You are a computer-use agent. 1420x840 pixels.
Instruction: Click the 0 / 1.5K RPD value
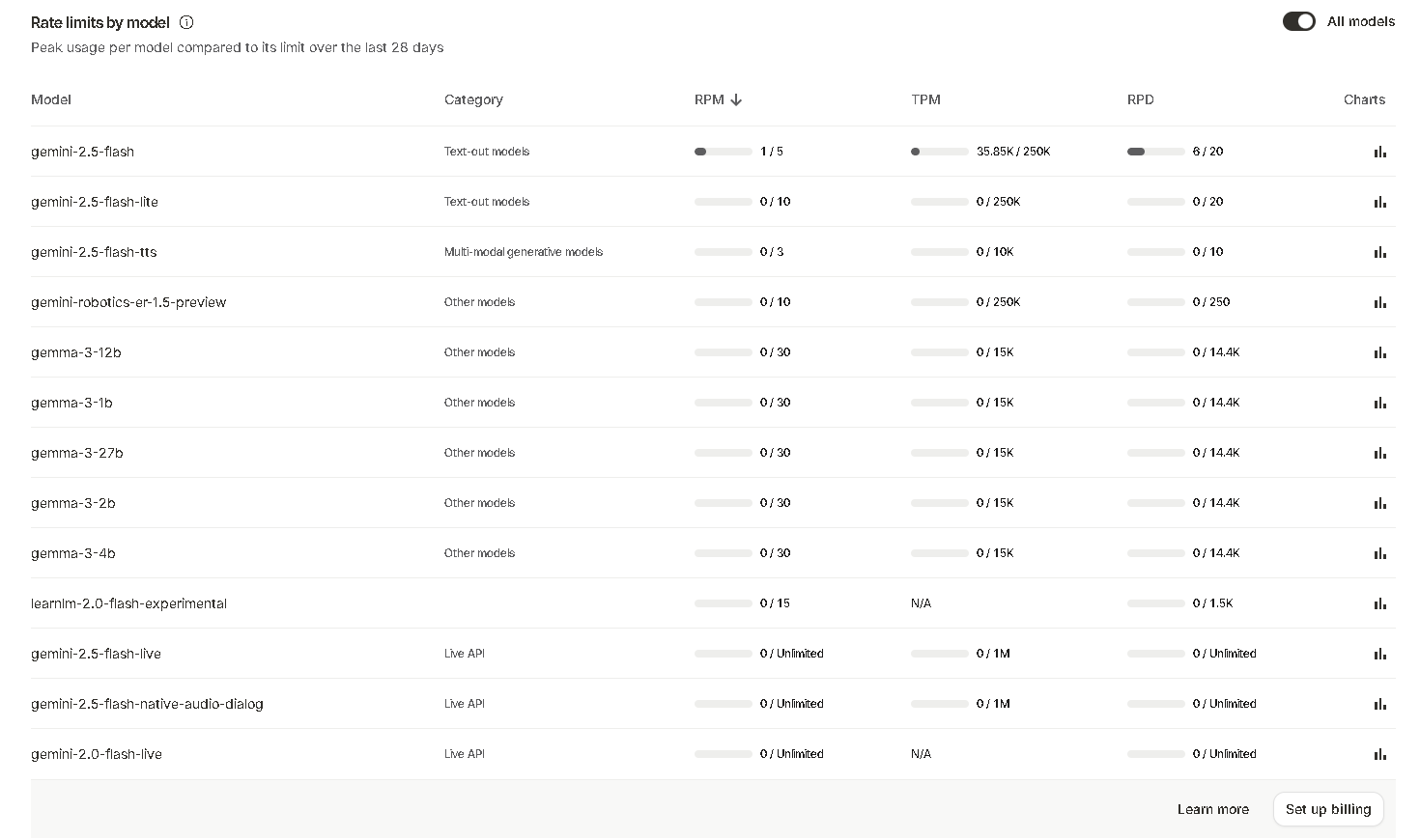pyautogui.click(x=1213, y=603)
